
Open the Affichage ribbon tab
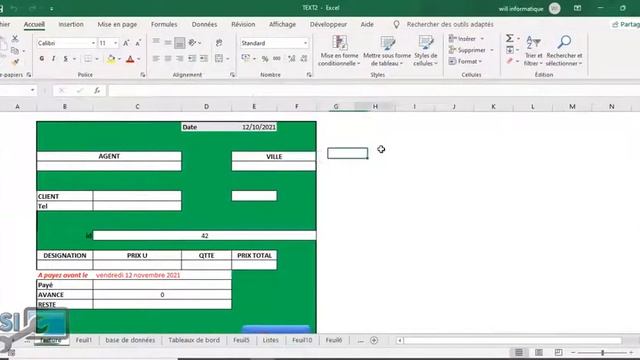(282, 24)
